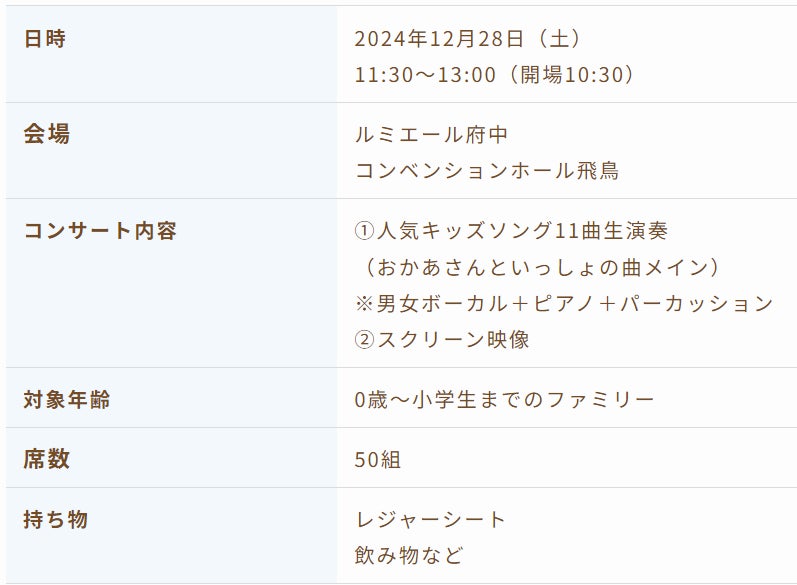Screen dimensions: 797x585
Task: Click the 男女ボーカル＋ピアノ＋パーカッション note
Action: coord(576,303)
